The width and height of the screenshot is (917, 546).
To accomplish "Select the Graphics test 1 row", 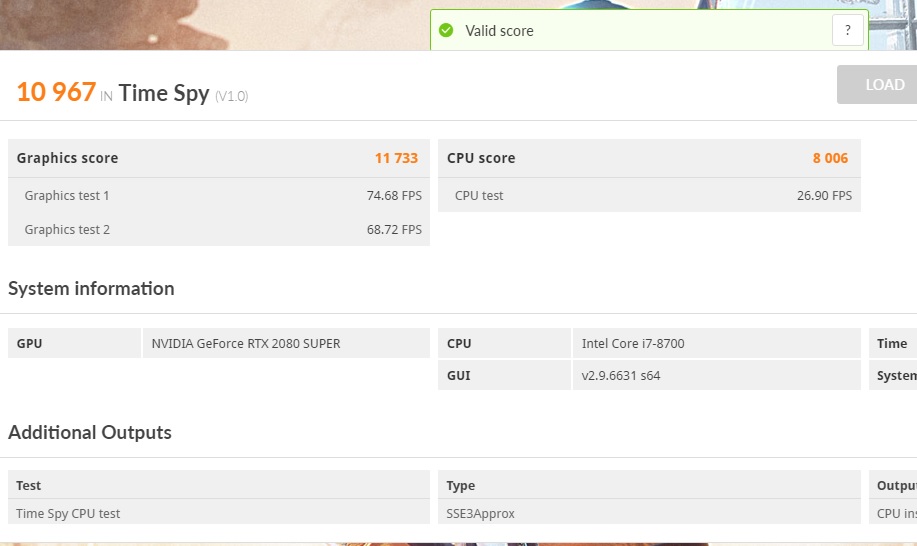I will click(x=219, y=196).
